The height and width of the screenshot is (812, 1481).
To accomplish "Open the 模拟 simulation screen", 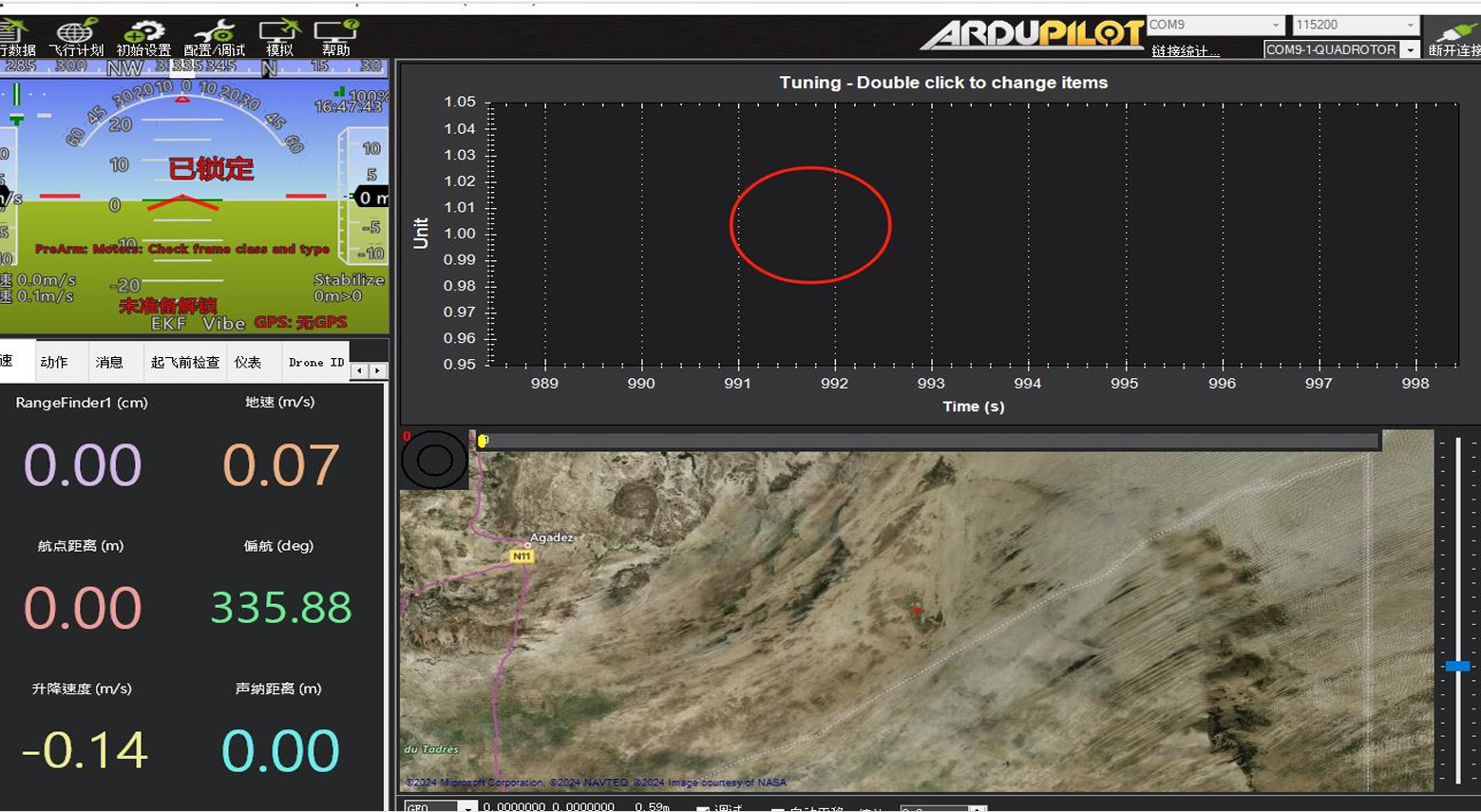I will click(279, 37).
